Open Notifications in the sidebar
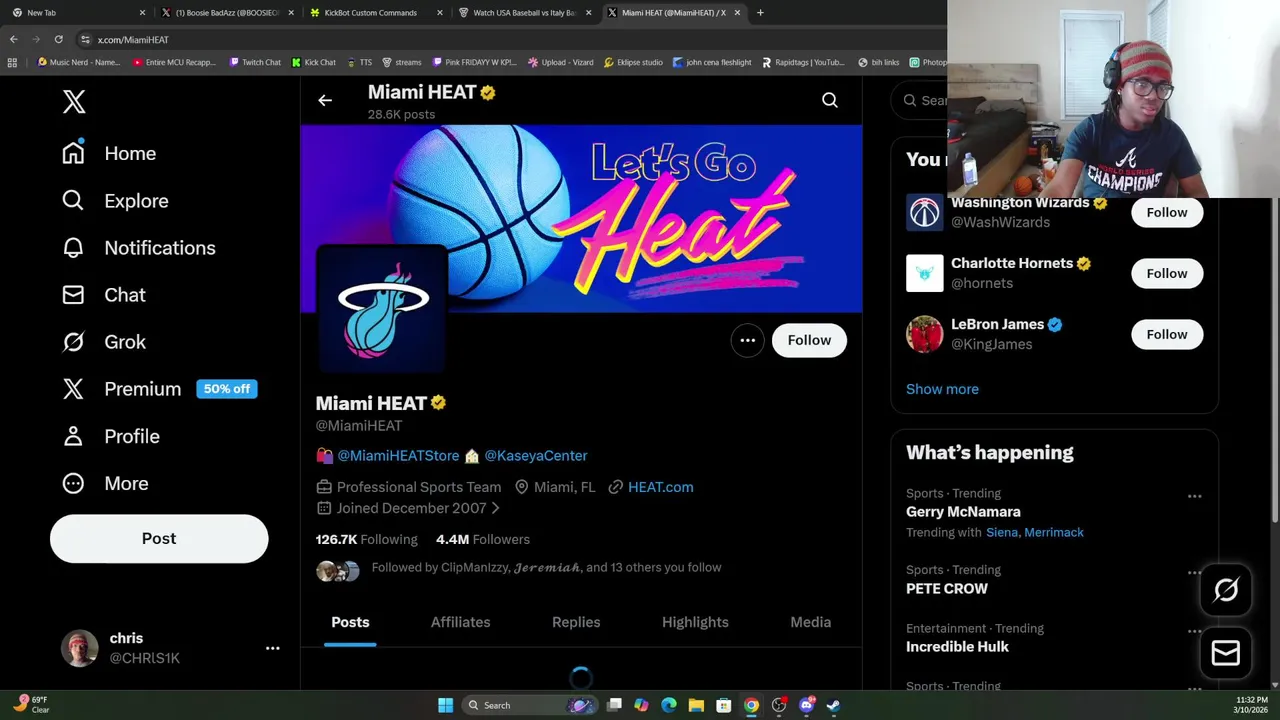 pos(138,247)
